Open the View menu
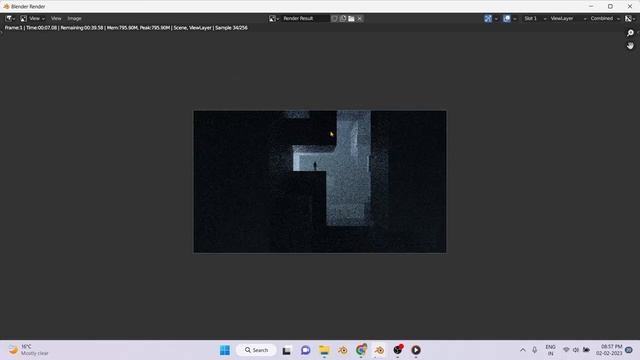The image size is (640, 360). 56,18
